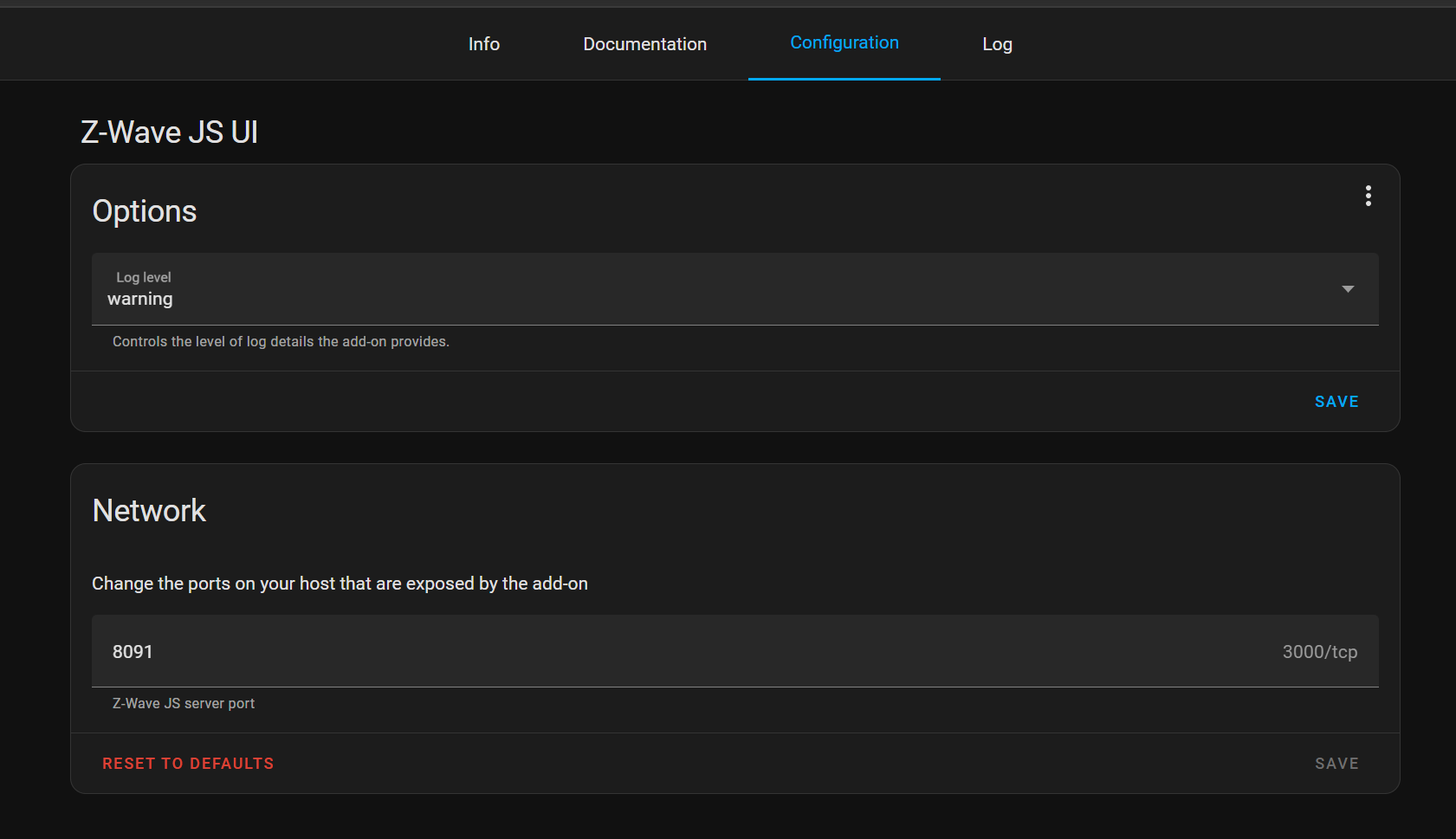Click the Options section heading
Image resolution: width=1456 pixels, height=839 pixels.
point(145,211)
